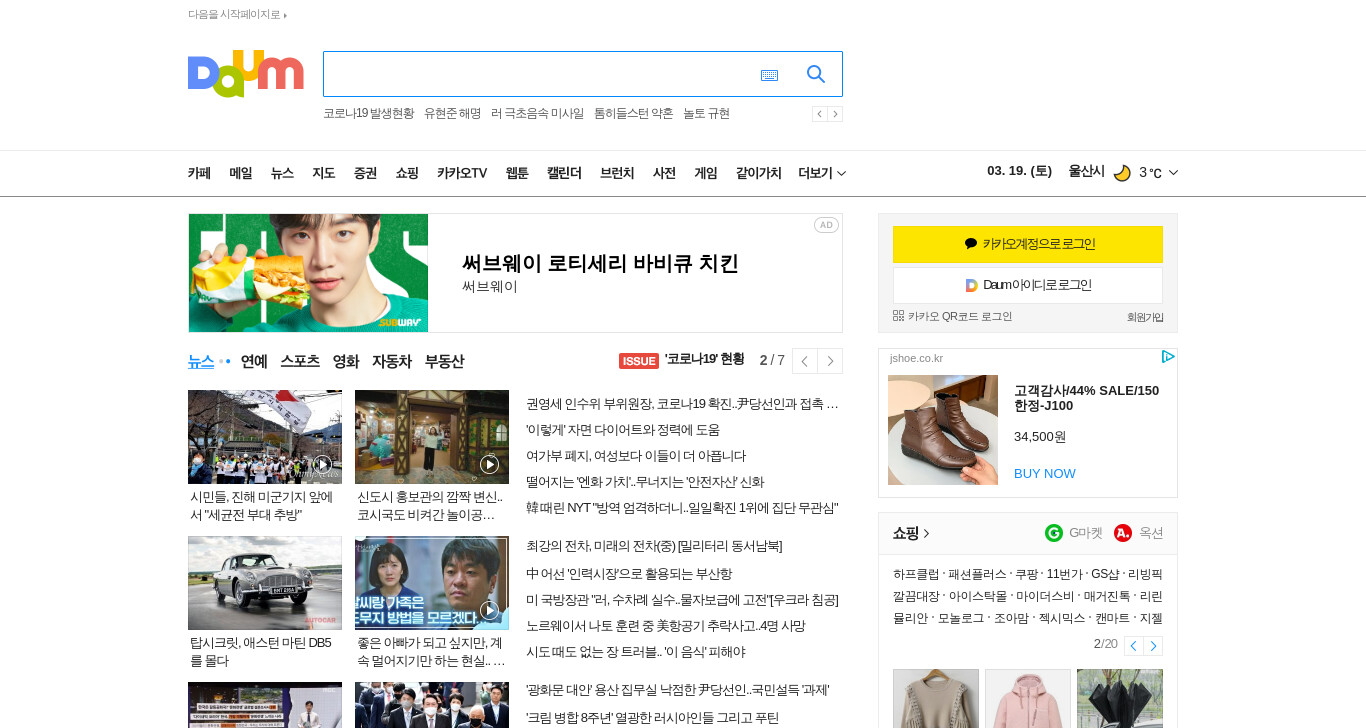This screenshot has width=1366, height=728.
Task: Show previous suggested search keywords
Action: tap(819, 114)
